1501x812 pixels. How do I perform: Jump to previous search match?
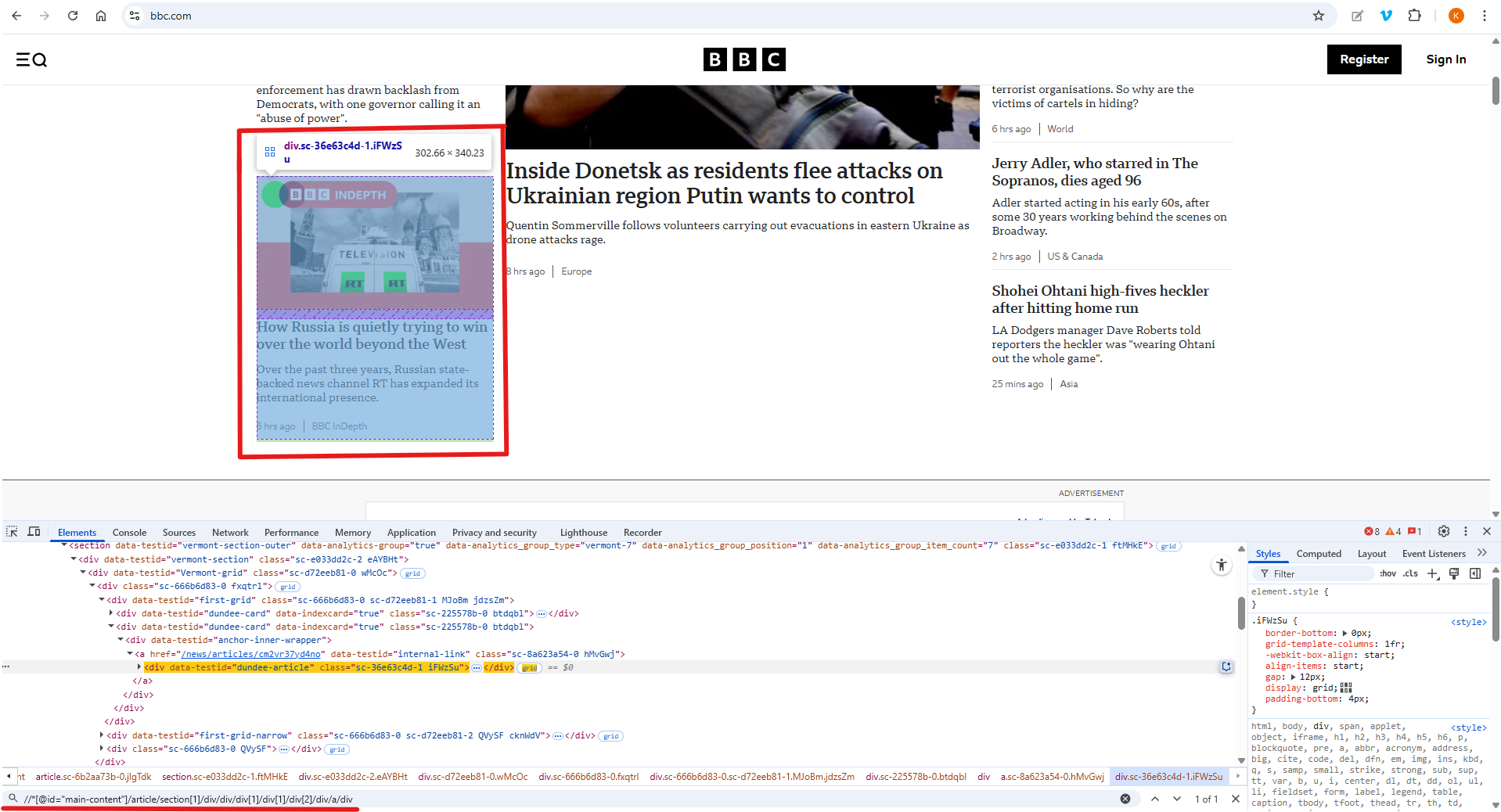point(1155,799)
